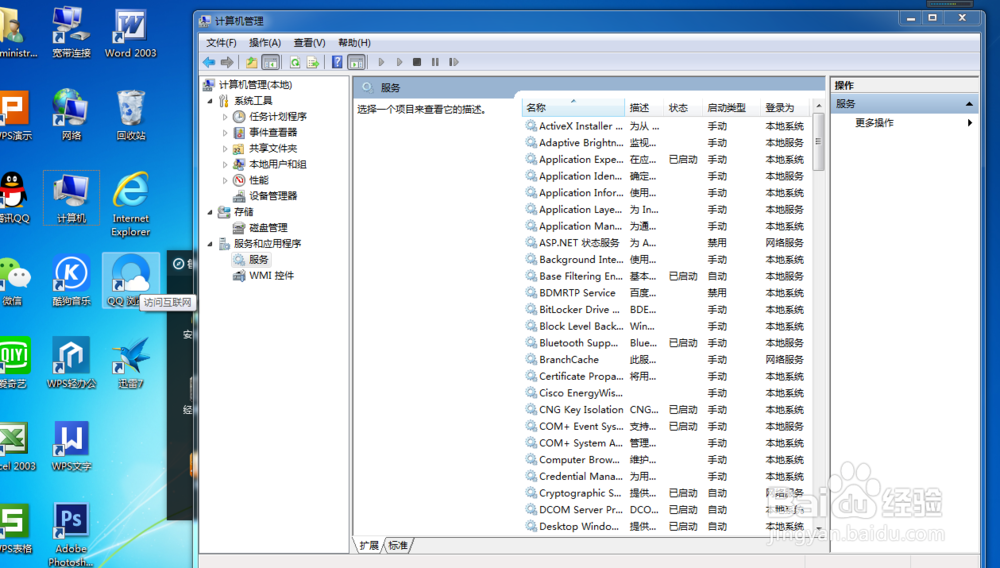The height and width of the screenshot is (568, 1000).
Task: Select the BranchCache service row
Action: [x=666, y=360]
